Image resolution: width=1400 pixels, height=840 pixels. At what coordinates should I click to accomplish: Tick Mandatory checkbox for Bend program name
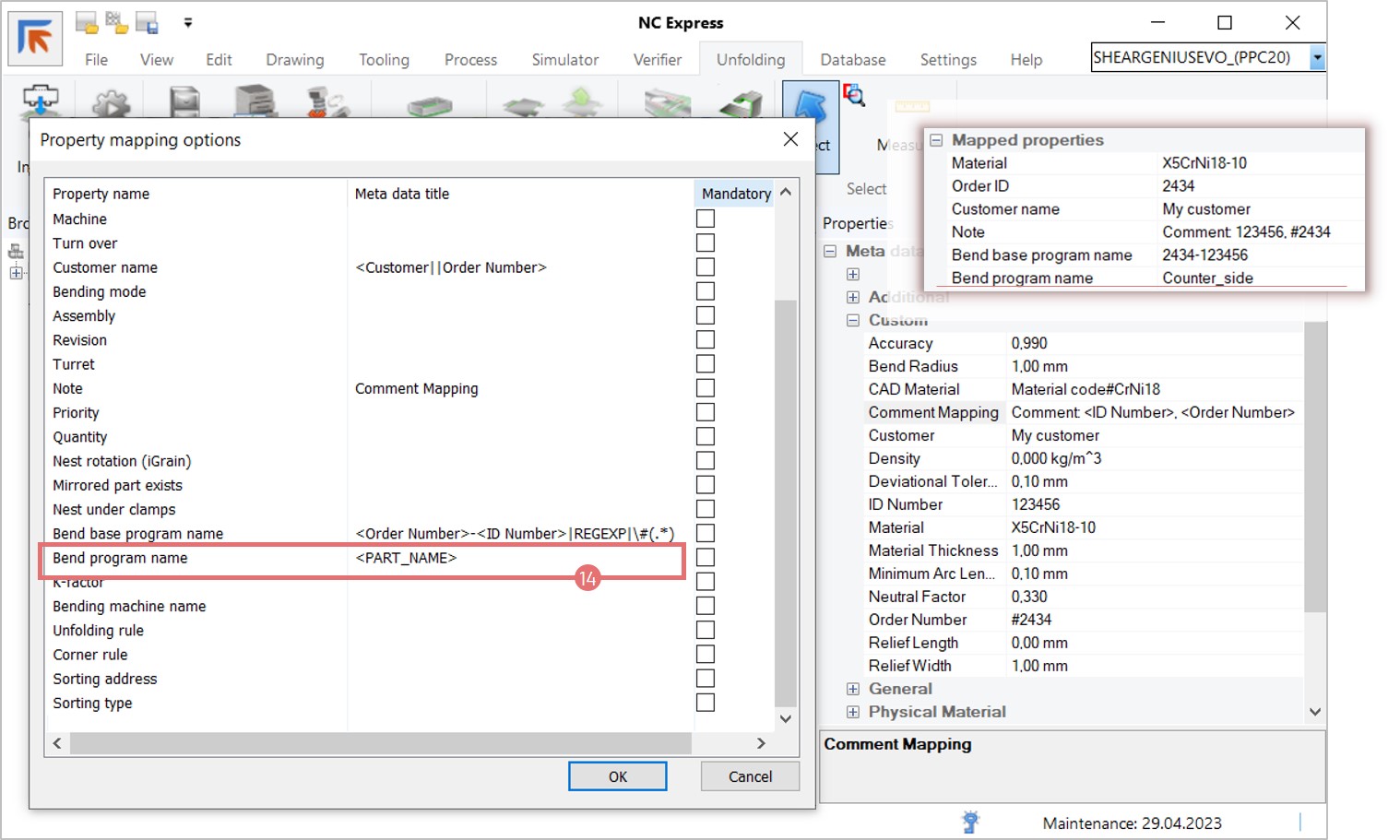pyautogui.click(x=706, y=557)
